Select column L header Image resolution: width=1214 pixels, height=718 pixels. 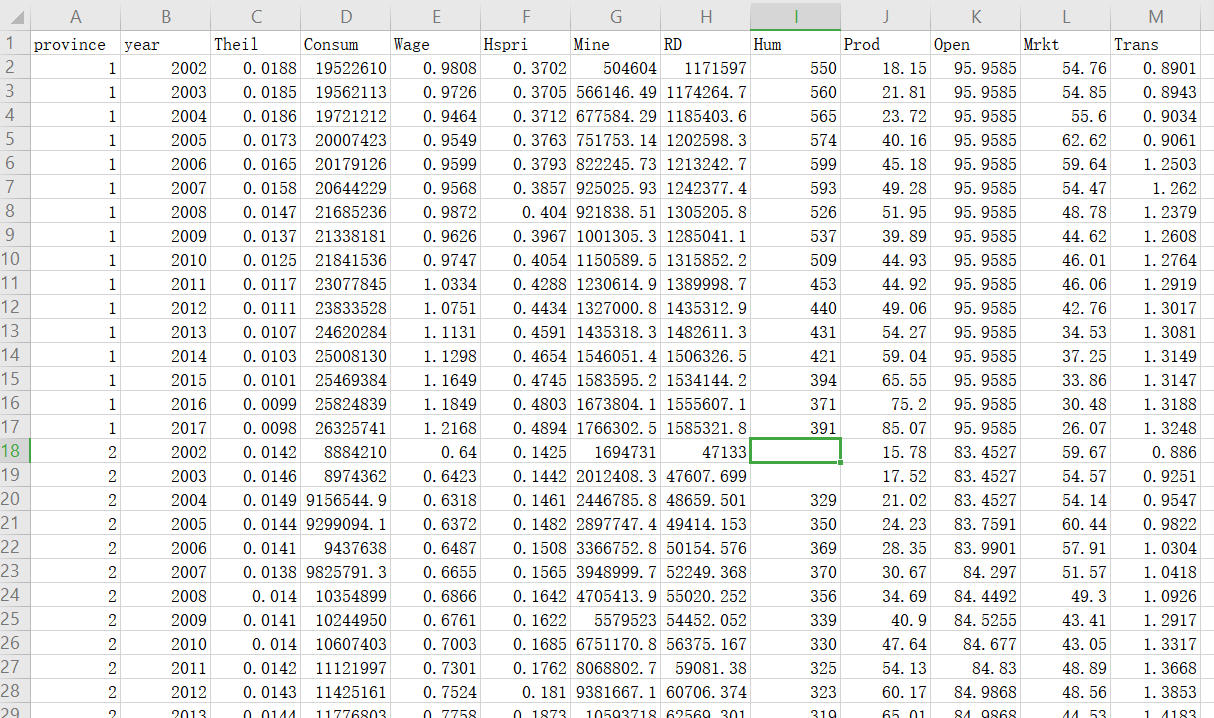[1066, 16]
